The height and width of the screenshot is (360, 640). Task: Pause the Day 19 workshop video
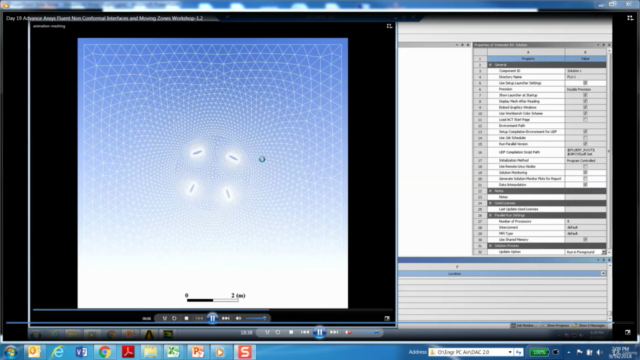tap(320, 333)
